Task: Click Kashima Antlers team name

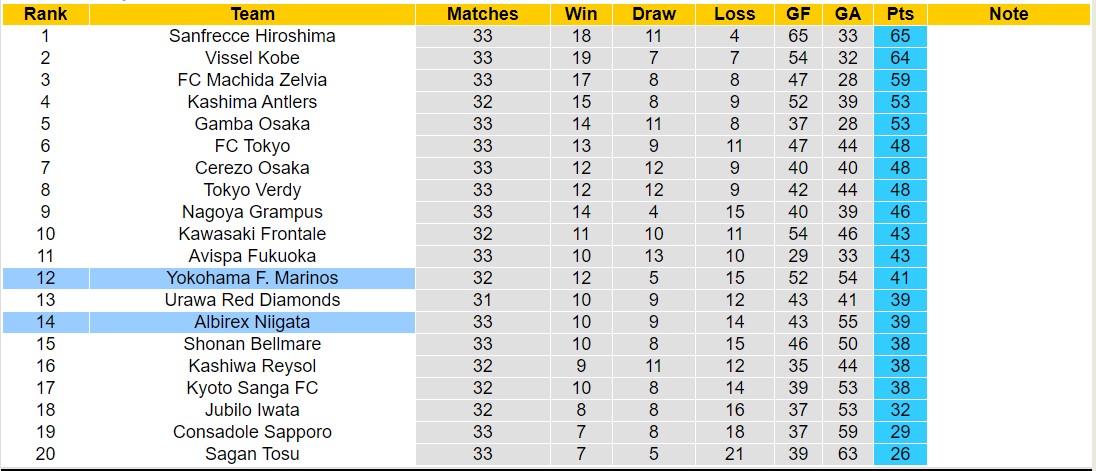Action: tap(252, 102)
